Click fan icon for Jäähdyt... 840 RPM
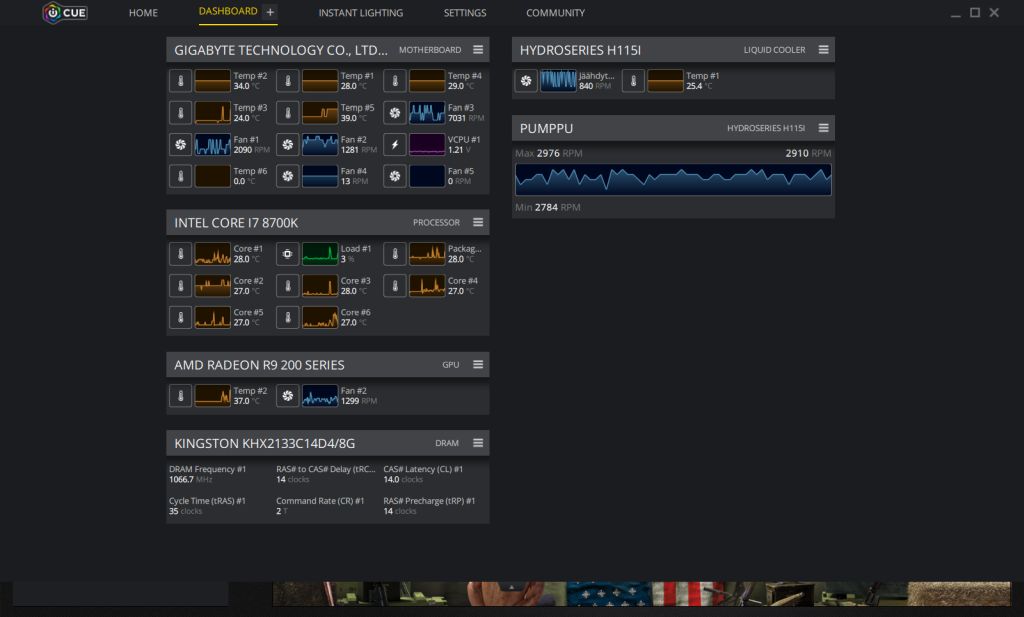Viewport: 1024px width, 617px height. point(526,81)
